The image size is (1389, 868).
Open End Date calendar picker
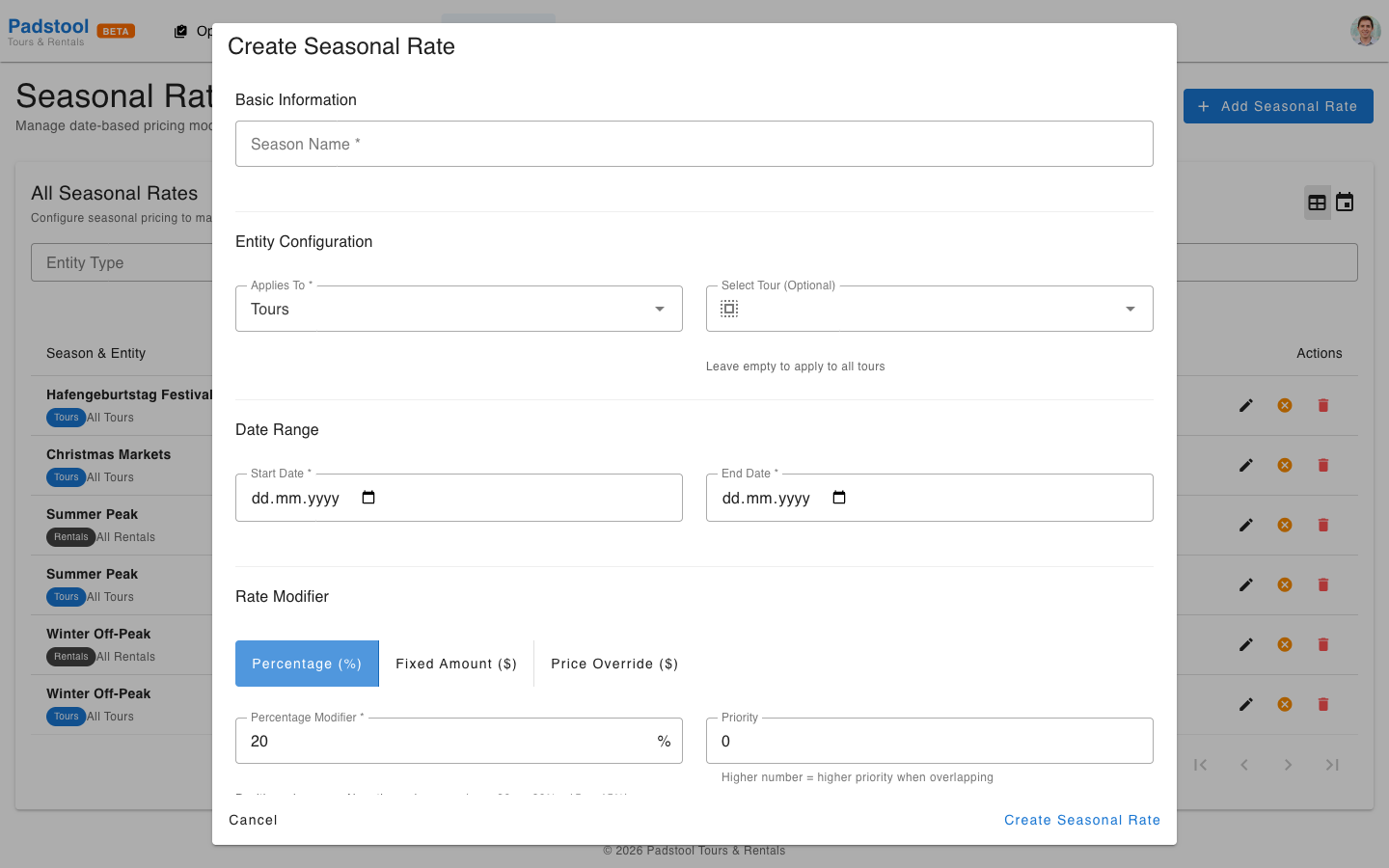(x=839, y=498)
